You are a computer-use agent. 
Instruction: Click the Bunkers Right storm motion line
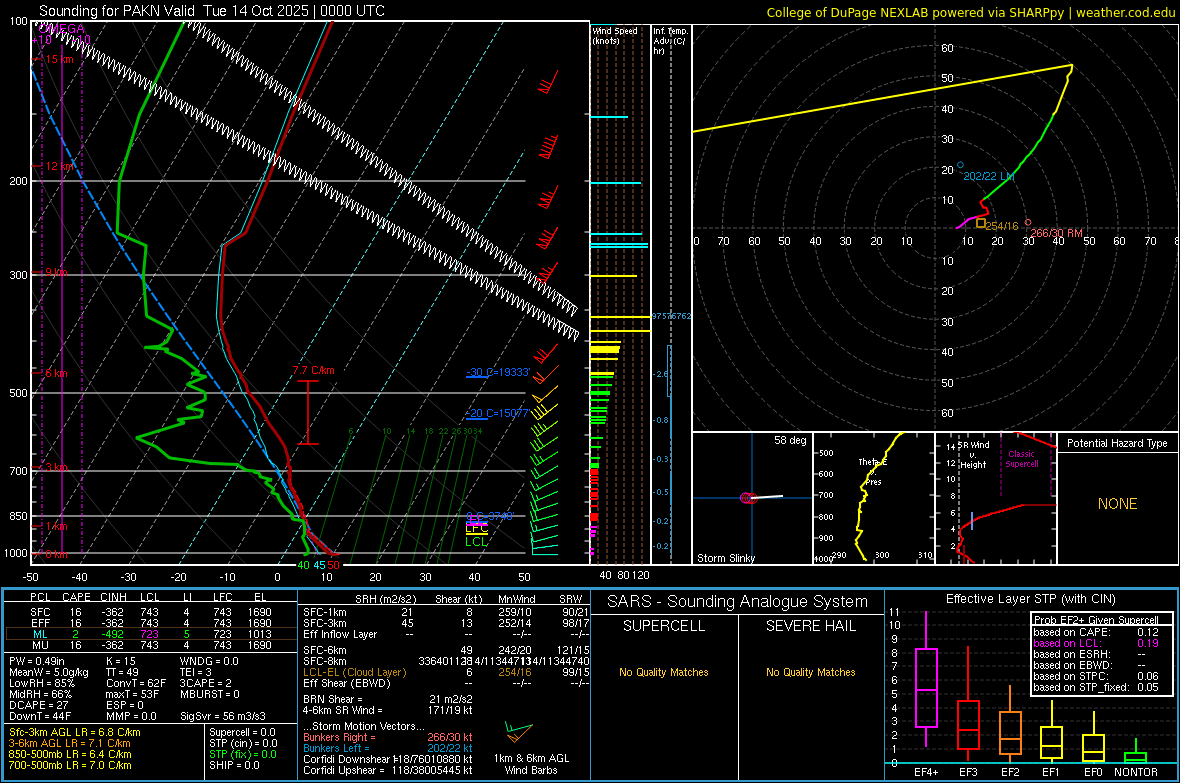(x=388, y=737)
